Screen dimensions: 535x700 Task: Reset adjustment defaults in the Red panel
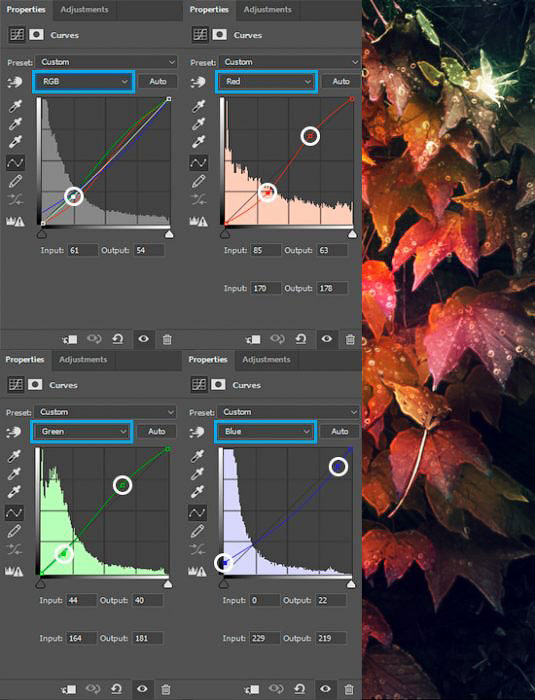[x=301, y=339]
